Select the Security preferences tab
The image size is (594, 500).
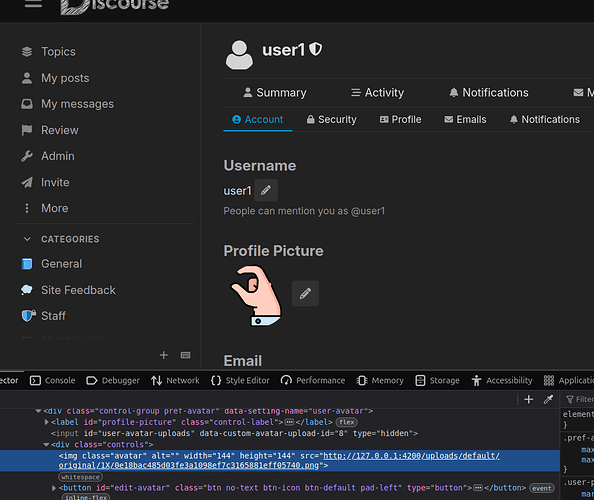[331, 119]
